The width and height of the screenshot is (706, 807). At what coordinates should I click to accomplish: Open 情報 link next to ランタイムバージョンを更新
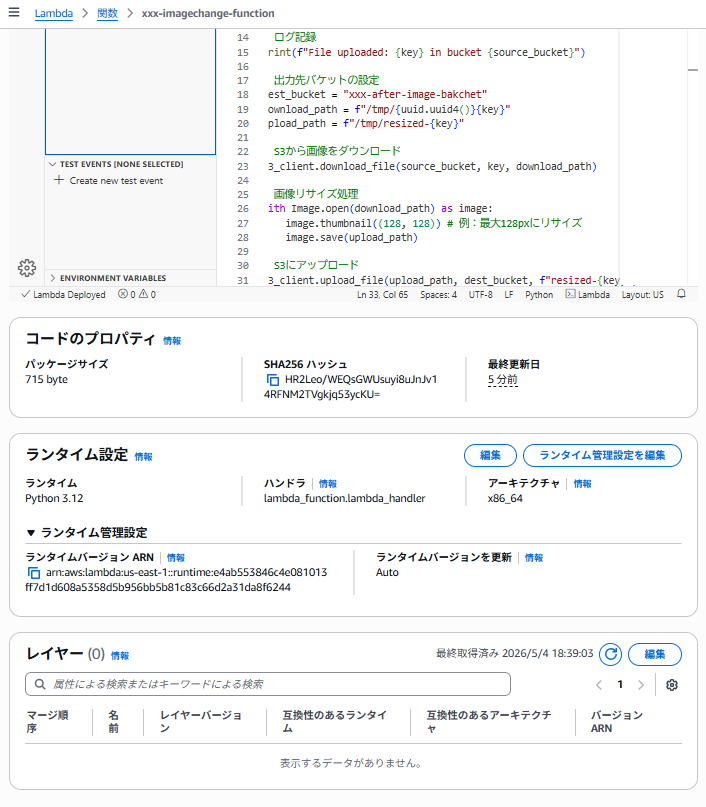pyautogui.click(x=534, y=558)
